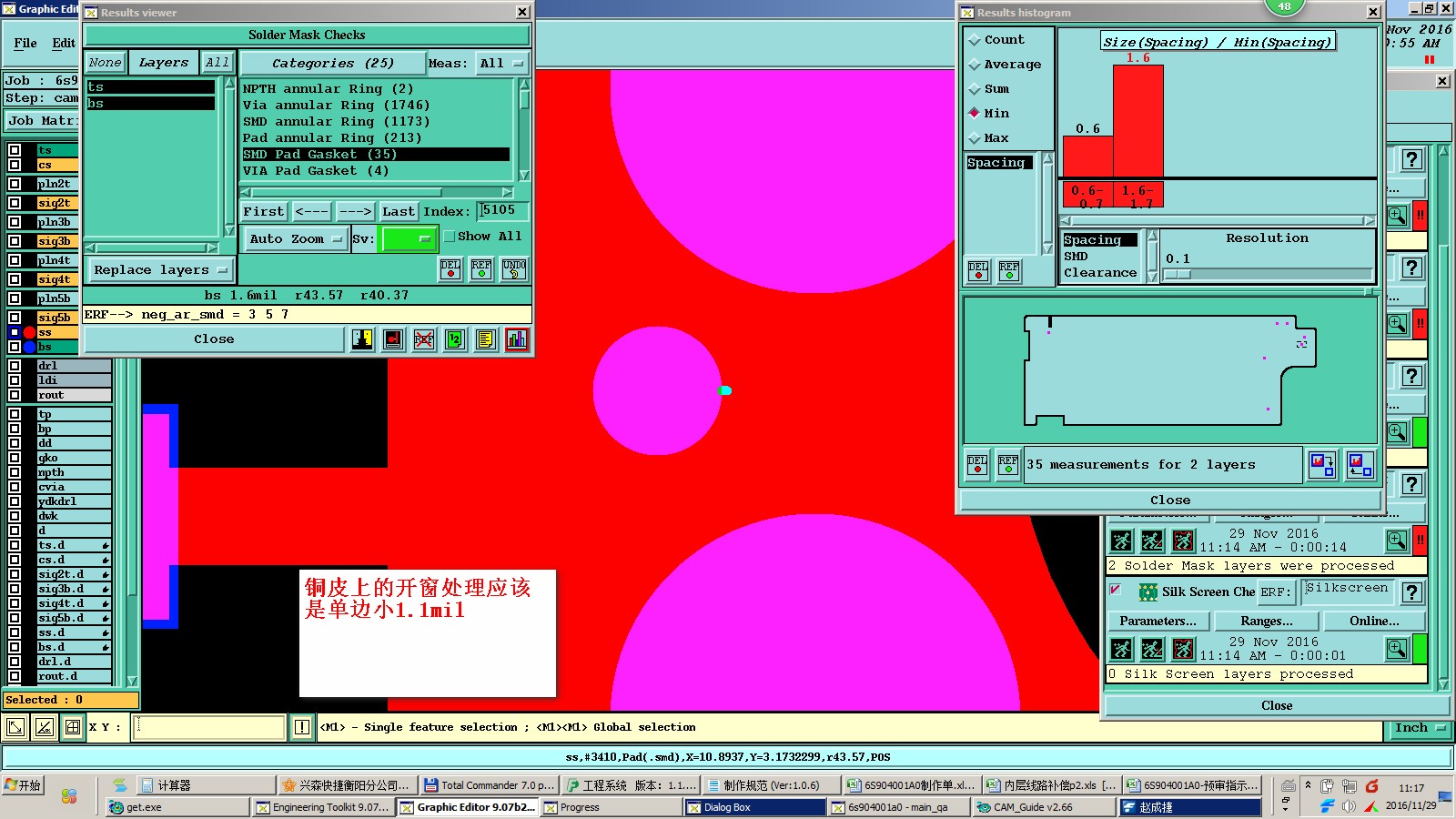Click red run icon in Silk Screen row
Image resolution: width=1456 pixels, height=819 pixels.
click(1183, 649)
